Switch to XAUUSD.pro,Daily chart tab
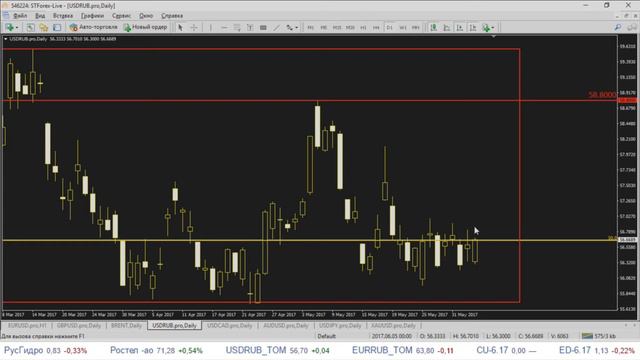Viewport: 640px width, 360px height. 393,325
